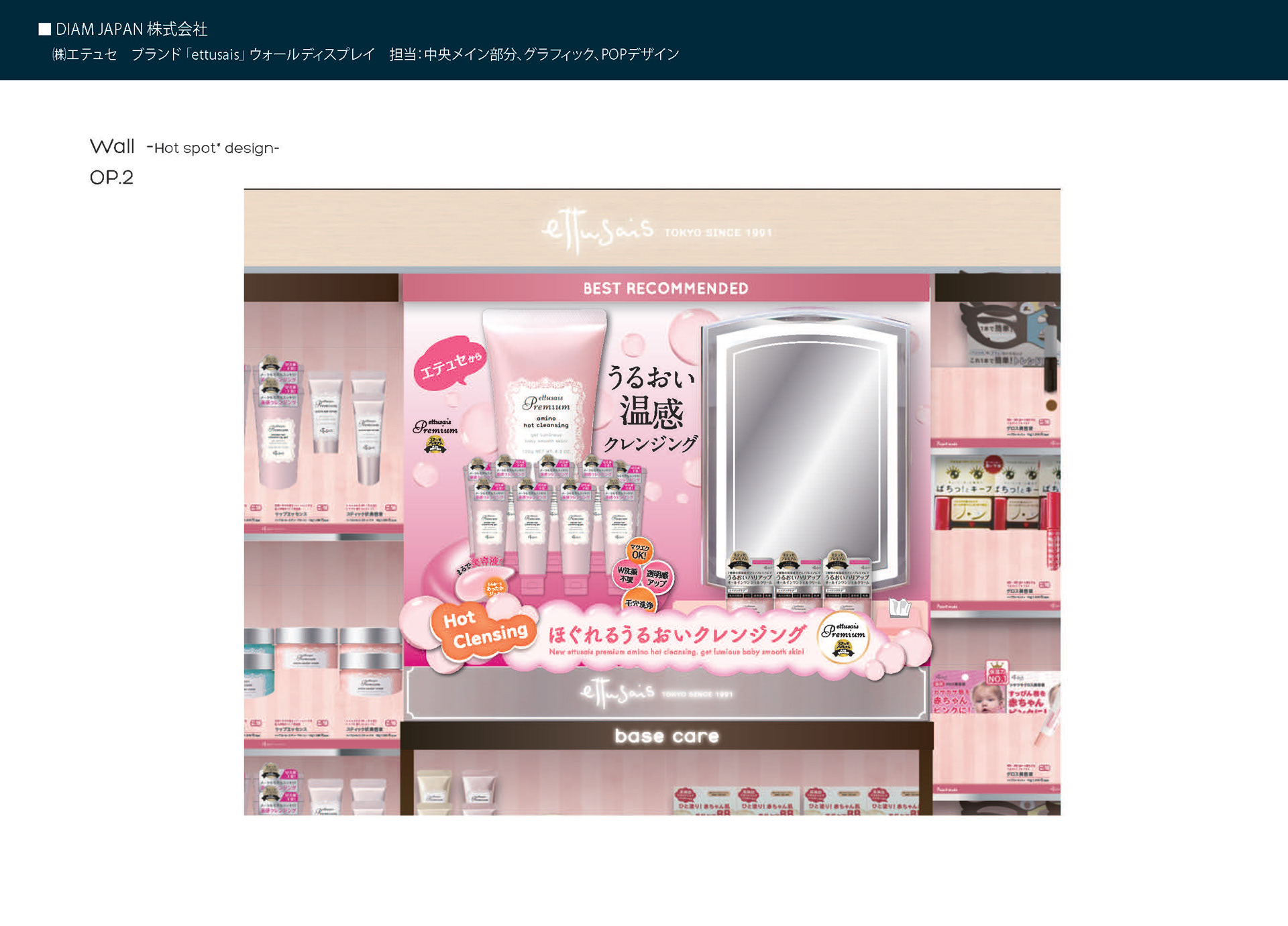
Task: Click the "OP.2" label
Action: pos(111,178)
